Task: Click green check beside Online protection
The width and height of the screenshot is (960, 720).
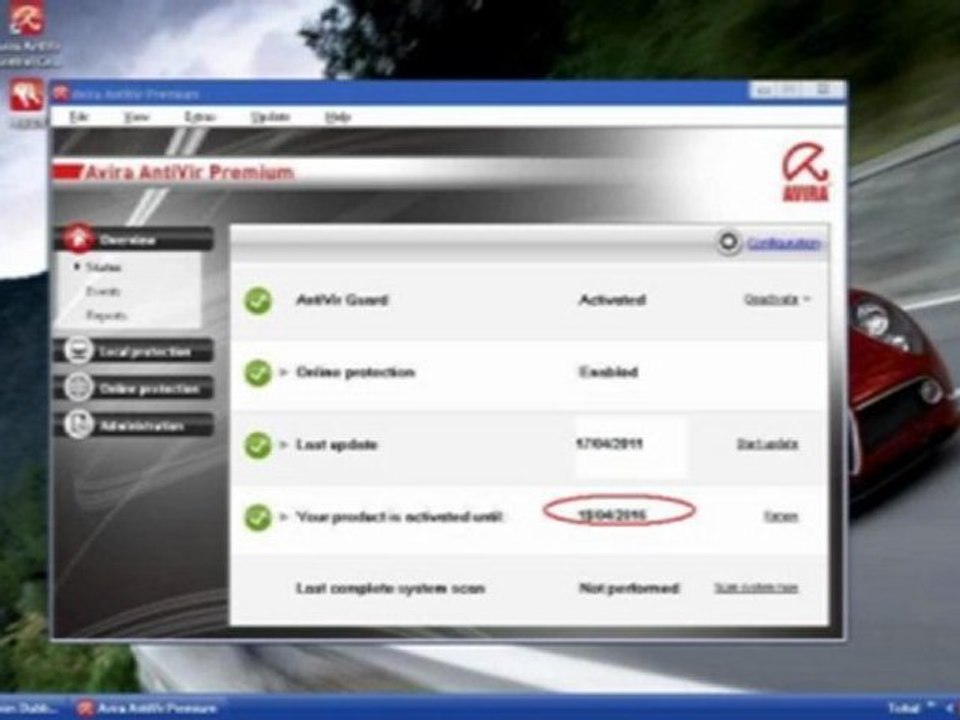Action: click(x=258, y=373)
